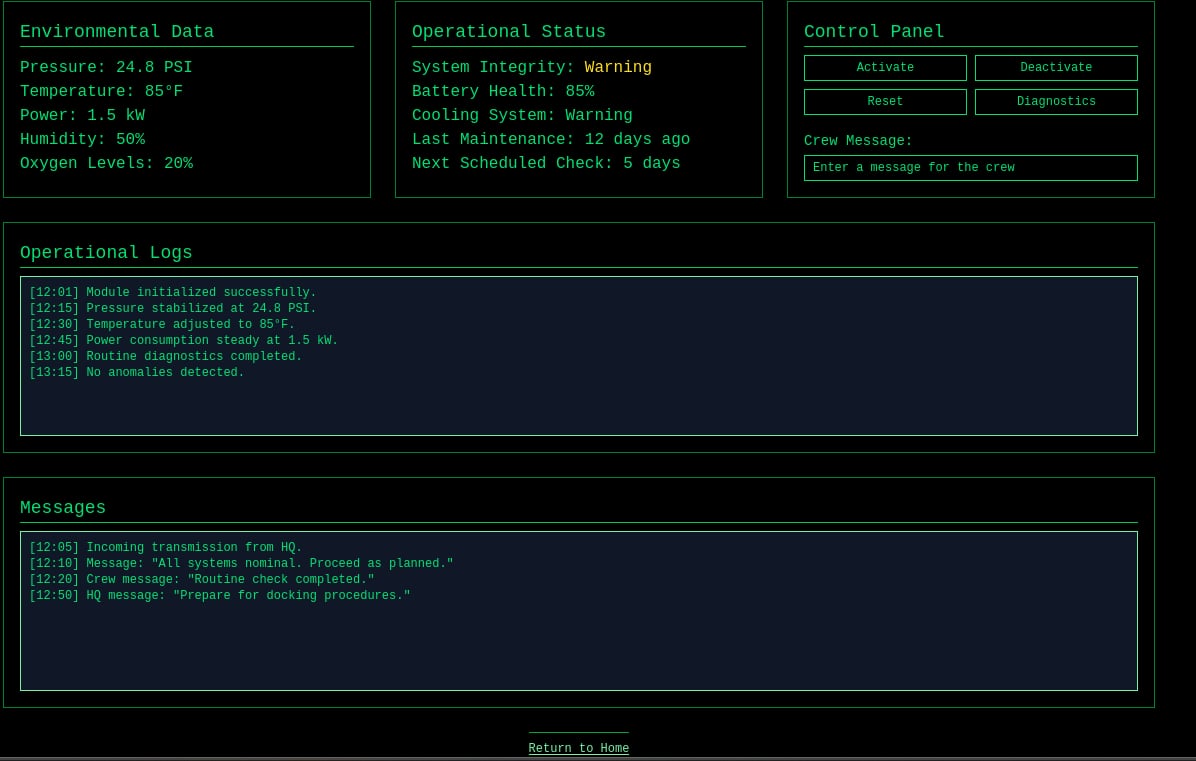Click the Oxygen Levels: 20% value
The width and height of the screenshot is (1196, 761).
[106, 163]
